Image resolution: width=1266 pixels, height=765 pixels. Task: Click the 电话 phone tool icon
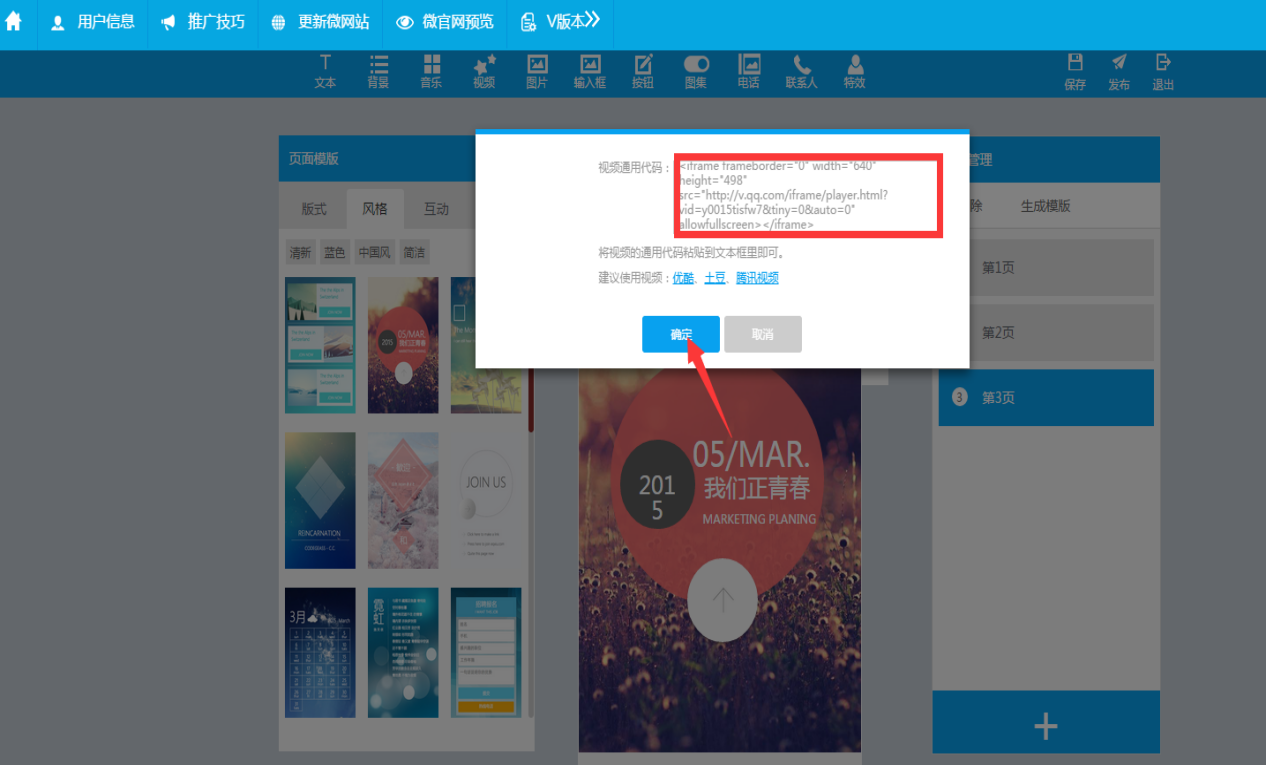(x=748, y=72)
